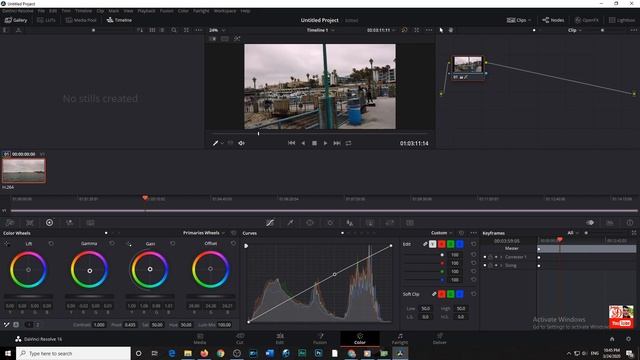Expand the Corrector 1 keyframe track

[501, 257]
